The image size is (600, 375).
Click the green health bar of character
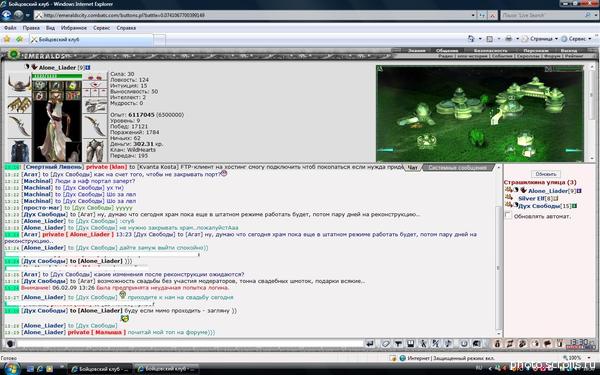click(57, 76)
